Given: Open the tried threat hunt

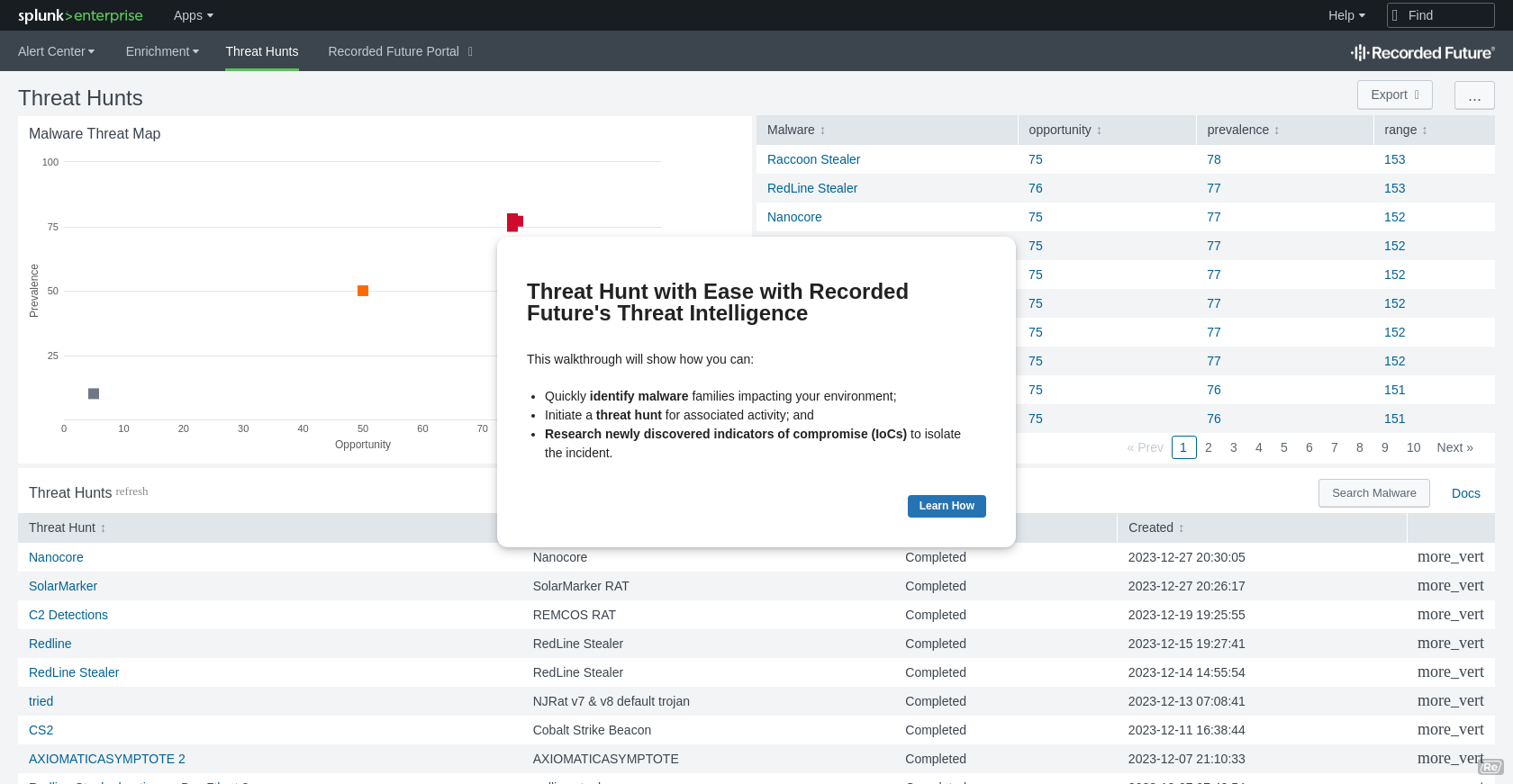Looking at the screenshot, I should coord(41,701).
